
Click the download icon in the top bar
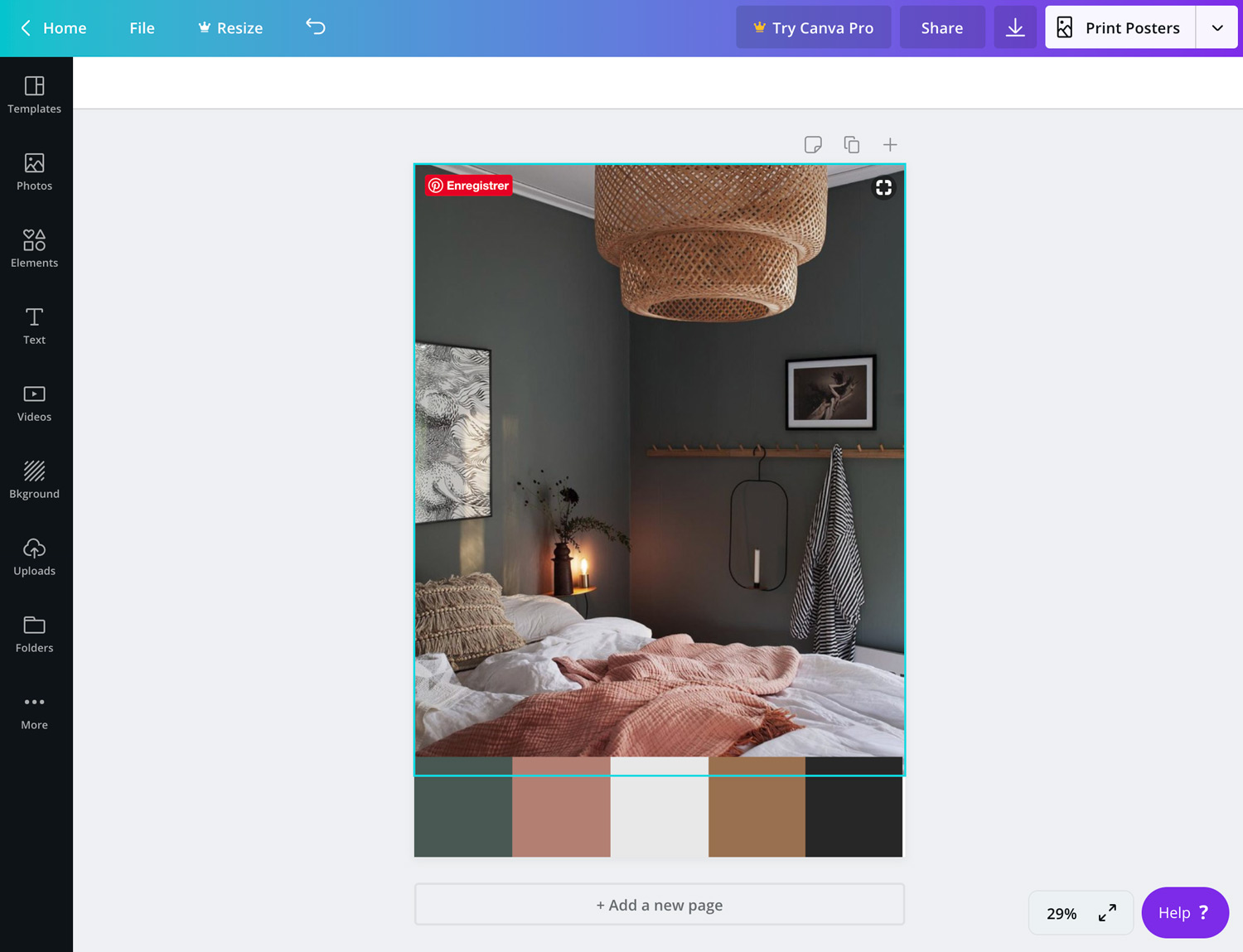(x=1014, y=27)
